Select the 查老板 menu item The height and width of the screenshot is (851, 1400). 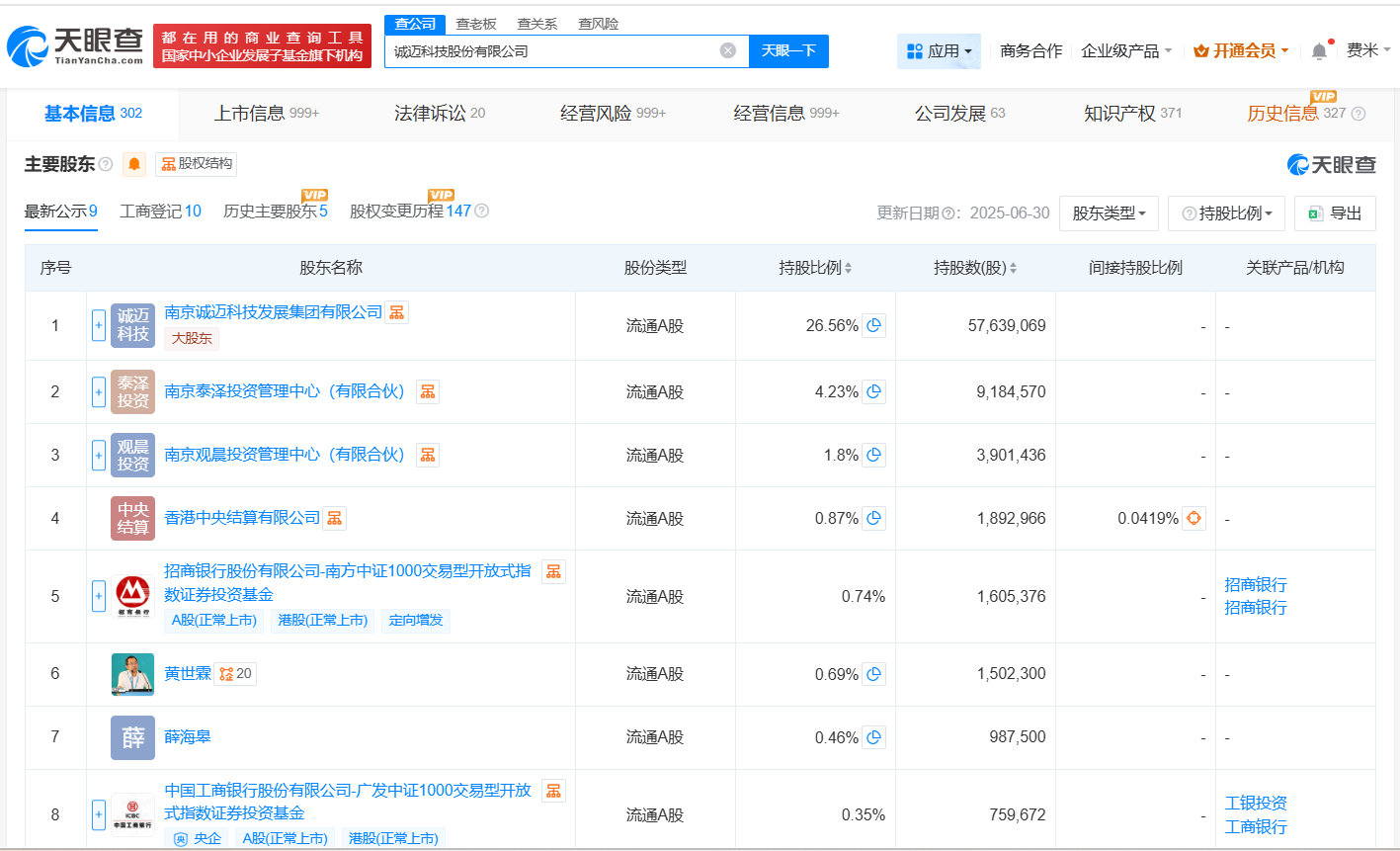(476, 23)
